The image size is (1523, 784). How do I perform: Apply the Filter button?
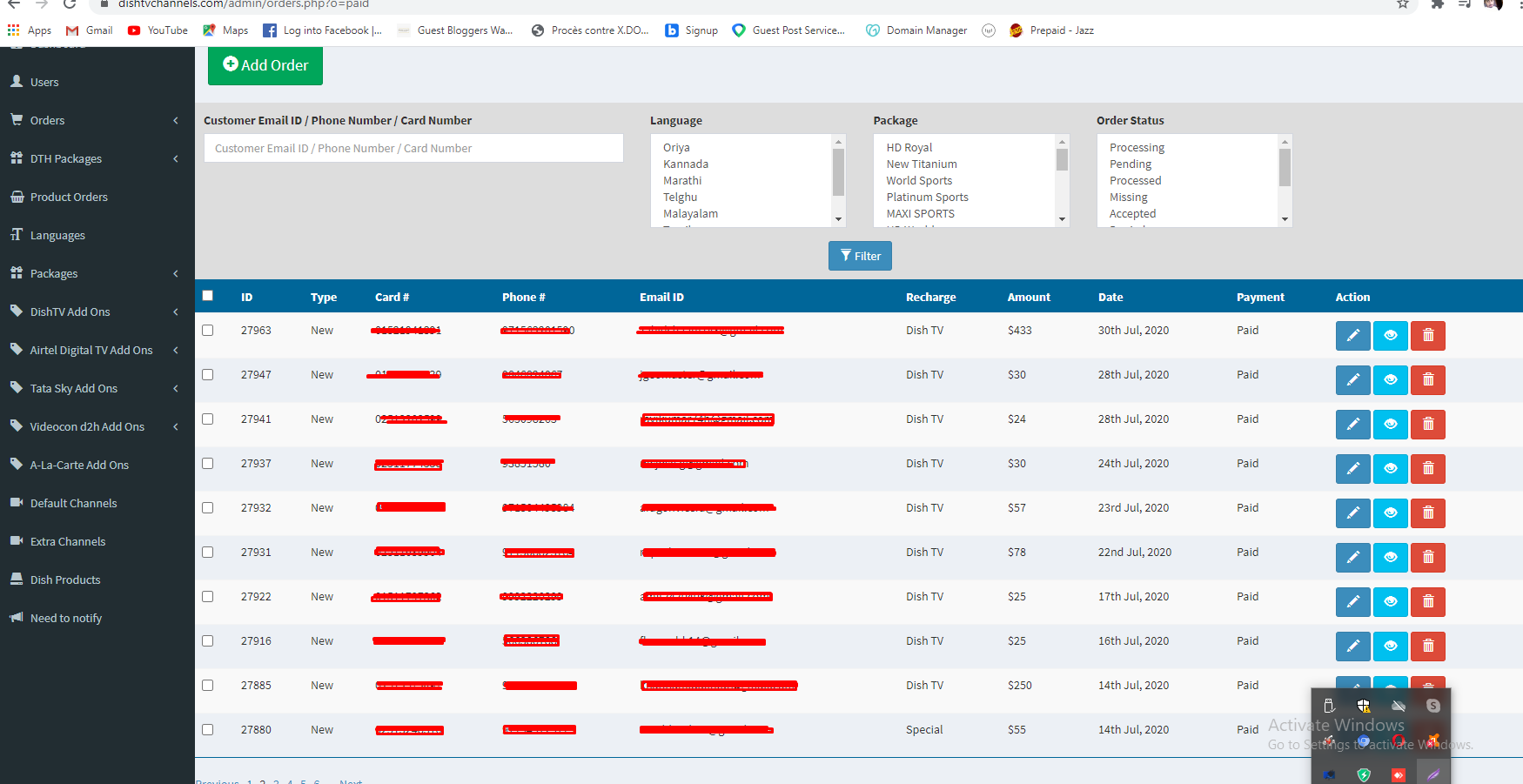tap(860, 256)
